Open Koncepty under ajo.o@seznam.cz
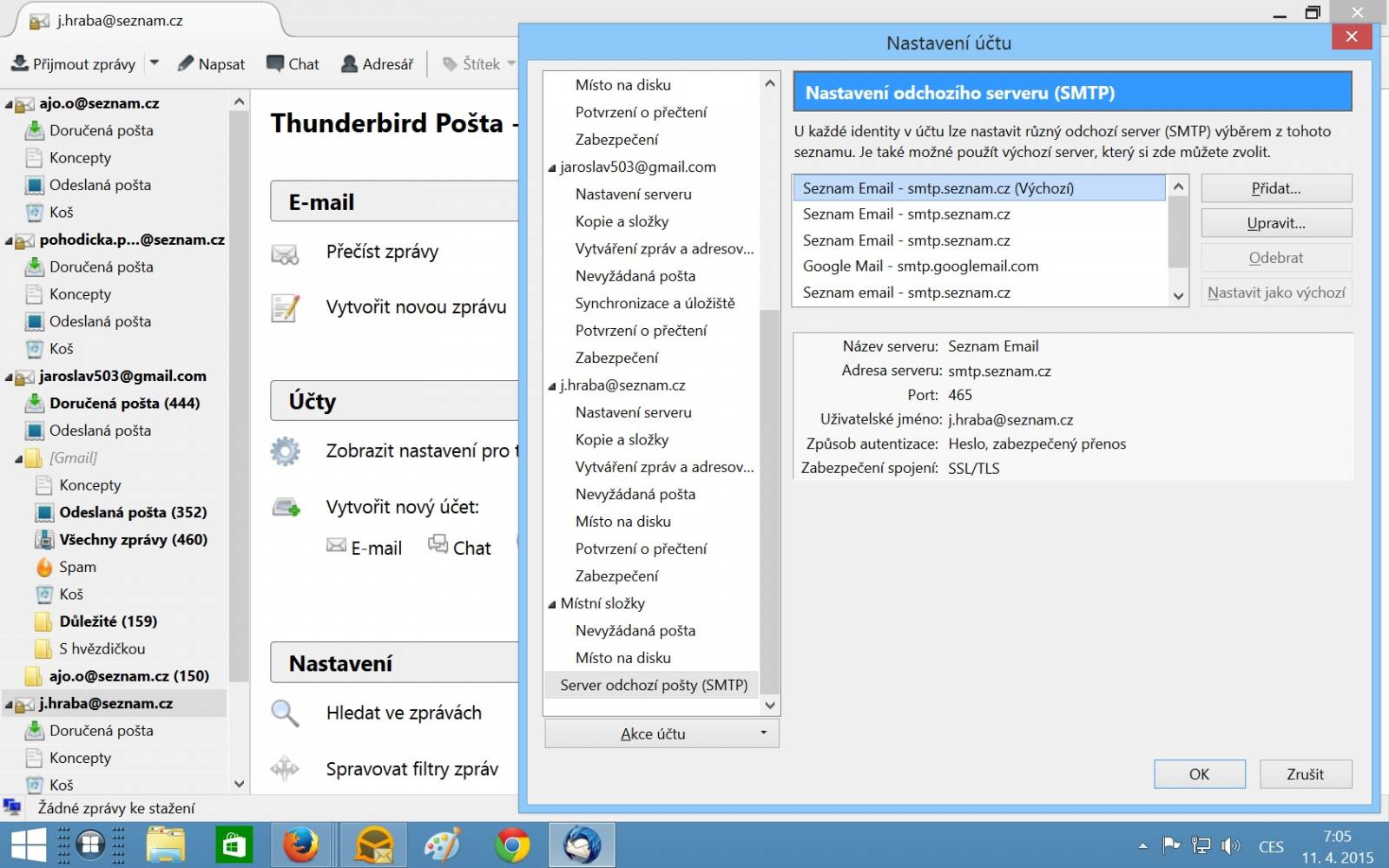This screenshot has height=868, width=1389. pyautogui.click(x=80, y=158)
